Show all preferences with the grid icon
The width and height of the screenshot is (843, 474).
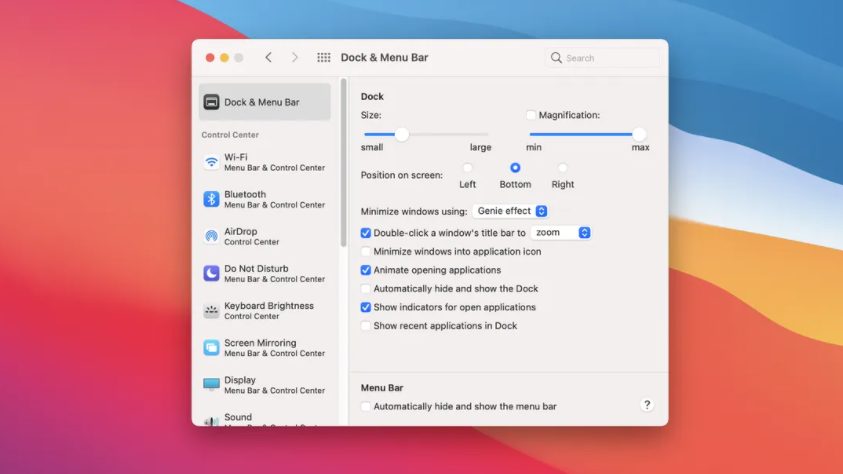click(x=324, y=58)
